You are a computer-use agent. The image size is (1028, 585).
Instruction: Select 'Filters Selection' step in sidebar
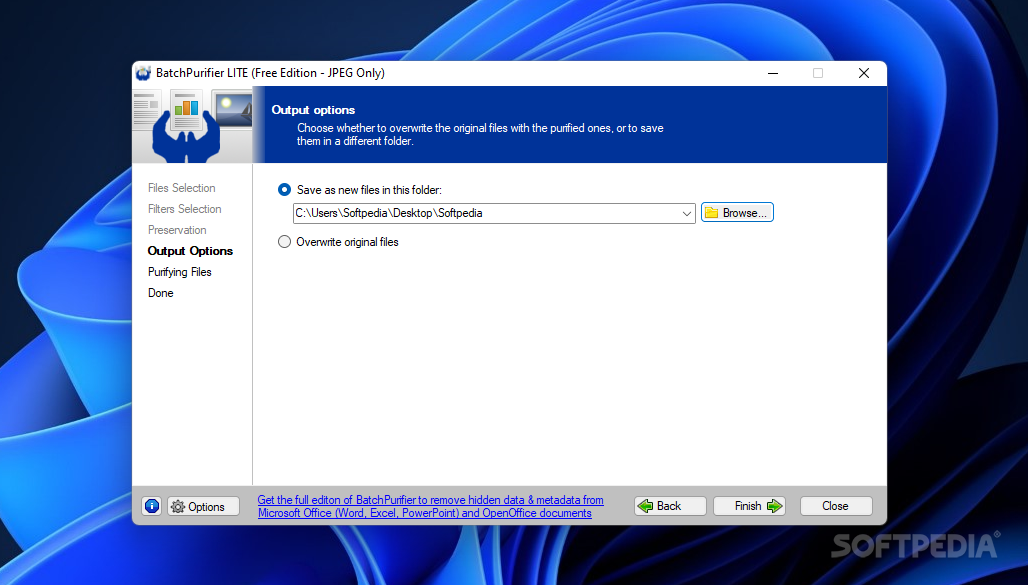pos(184,209)
